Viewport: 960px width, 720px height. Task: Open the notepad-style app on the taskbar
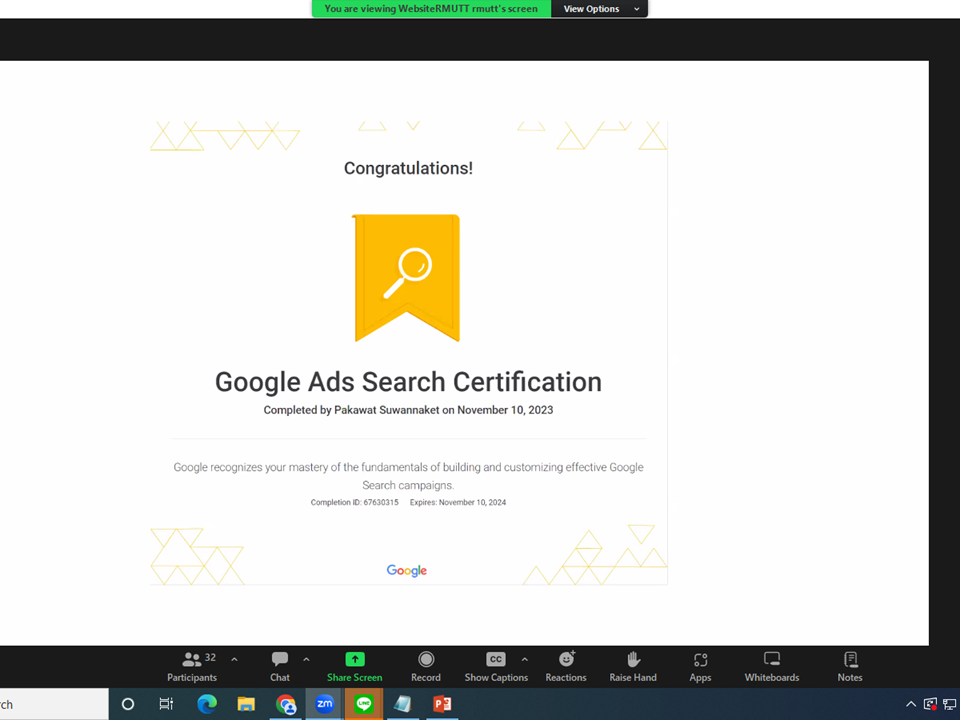click(x=402, y=704)
